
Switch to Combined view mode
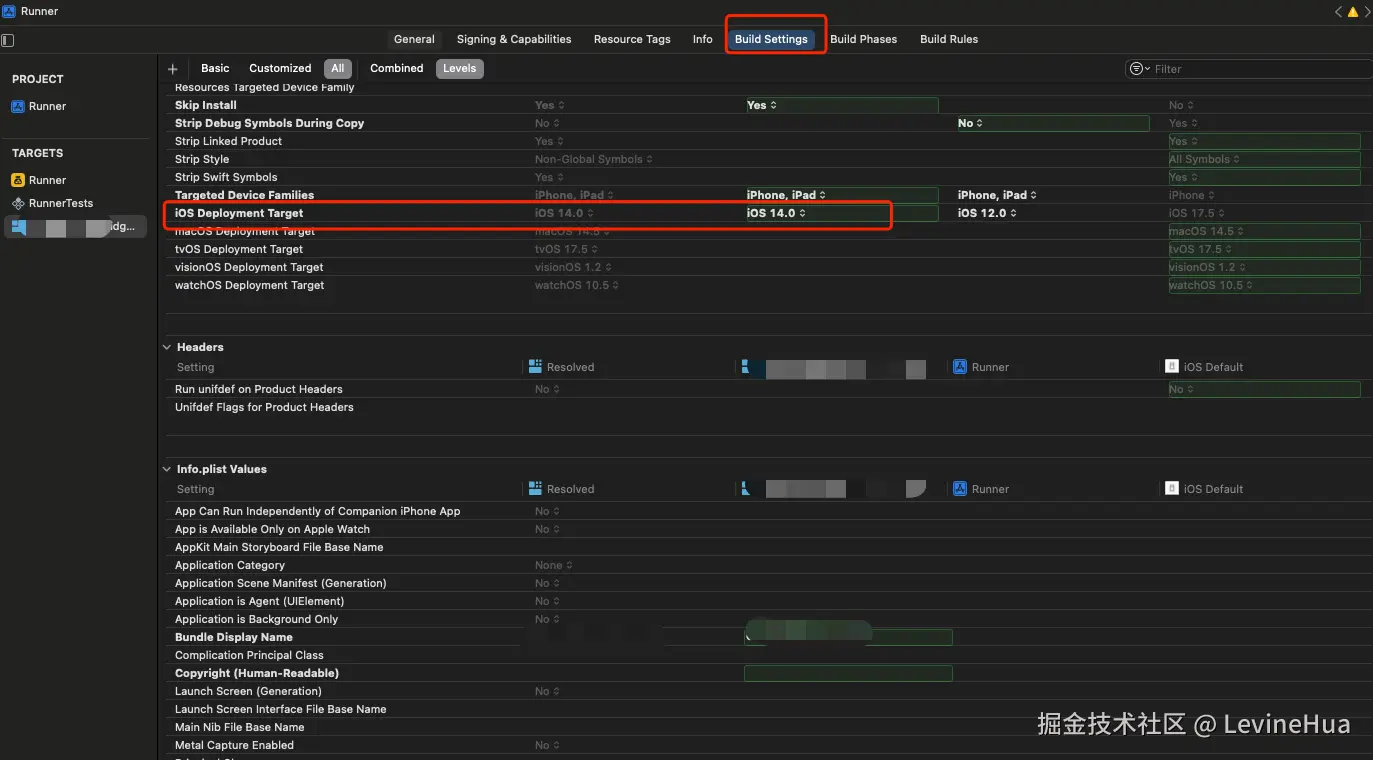point(397,68)
